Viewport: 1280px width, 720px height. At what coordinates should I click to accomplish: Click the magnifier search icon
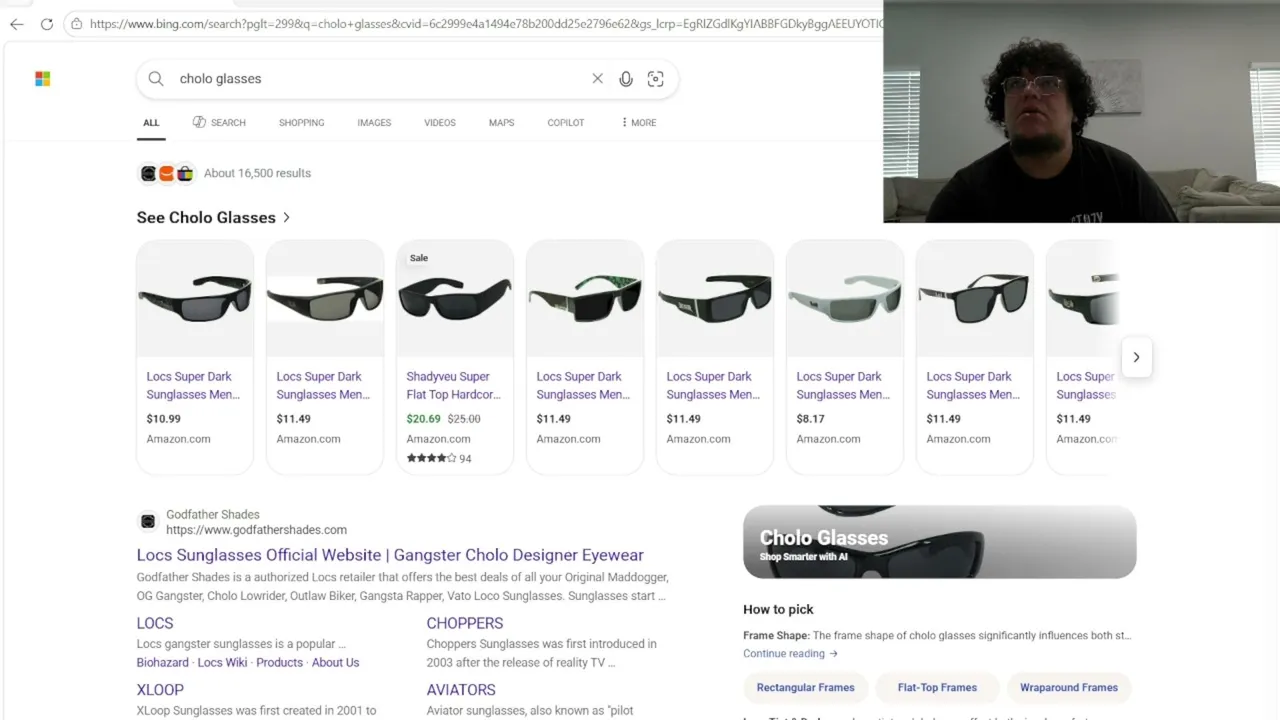tap(156, 79)
